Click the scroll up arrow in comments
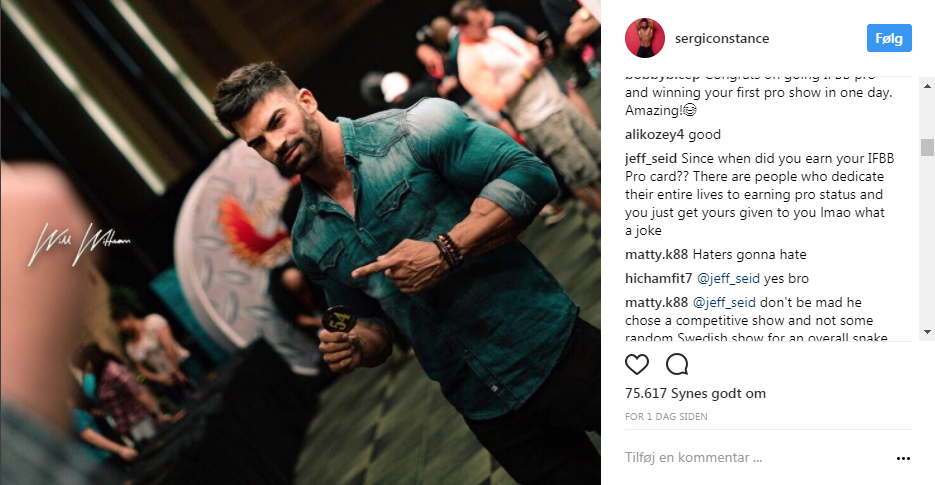935x485 pixels. coord(927,86)
